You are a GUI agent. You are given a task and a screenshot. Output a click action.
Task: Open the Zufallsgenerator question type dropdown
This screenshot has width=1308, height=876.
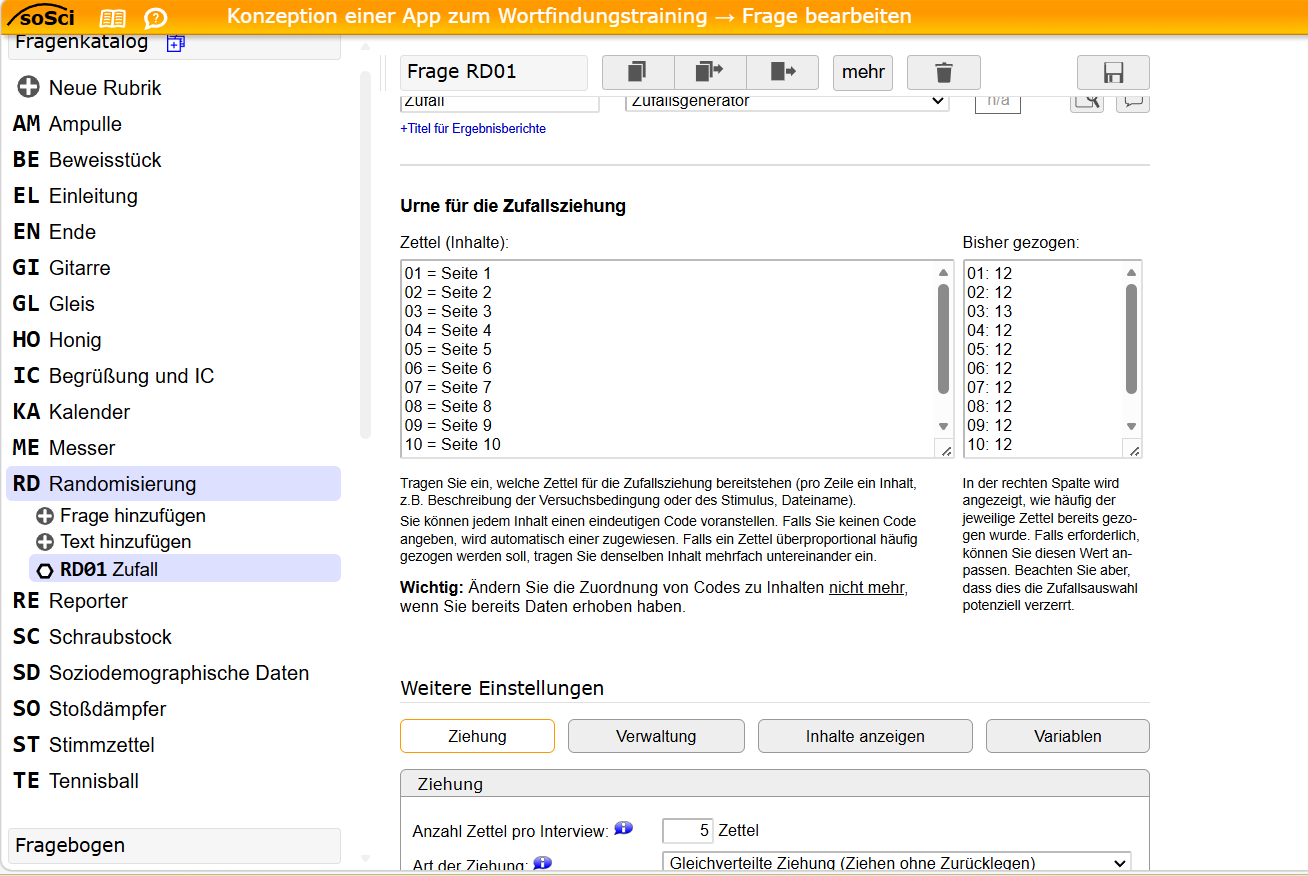coord(786,101)
